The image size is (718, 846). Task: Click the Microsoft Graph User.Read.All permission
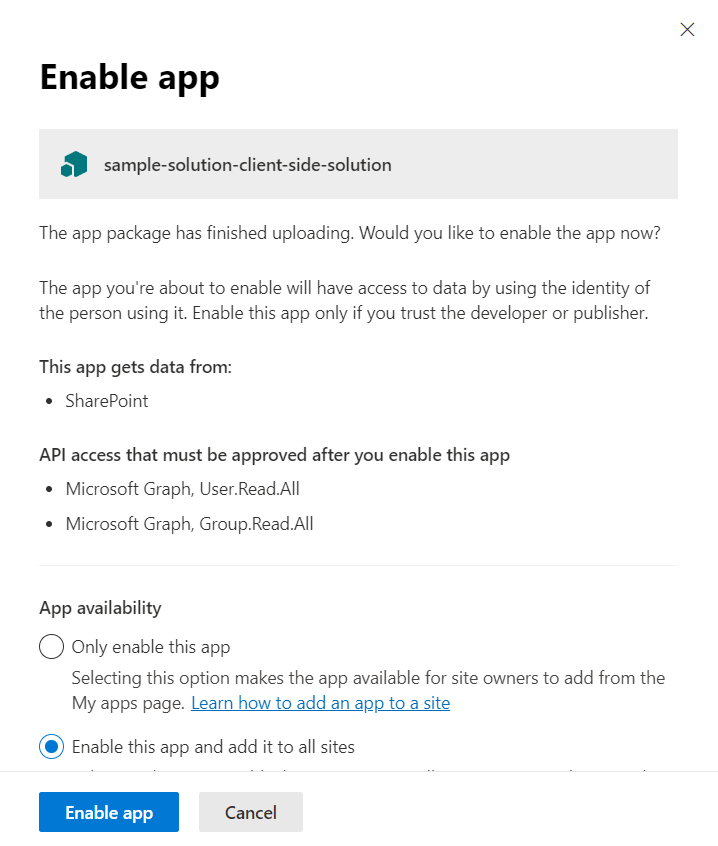pos(183,489)
